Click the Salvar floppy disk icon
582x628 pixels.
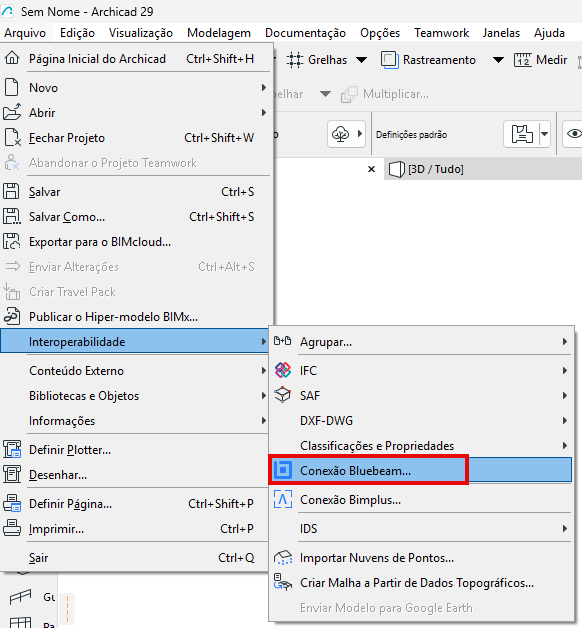coord(11,191)
